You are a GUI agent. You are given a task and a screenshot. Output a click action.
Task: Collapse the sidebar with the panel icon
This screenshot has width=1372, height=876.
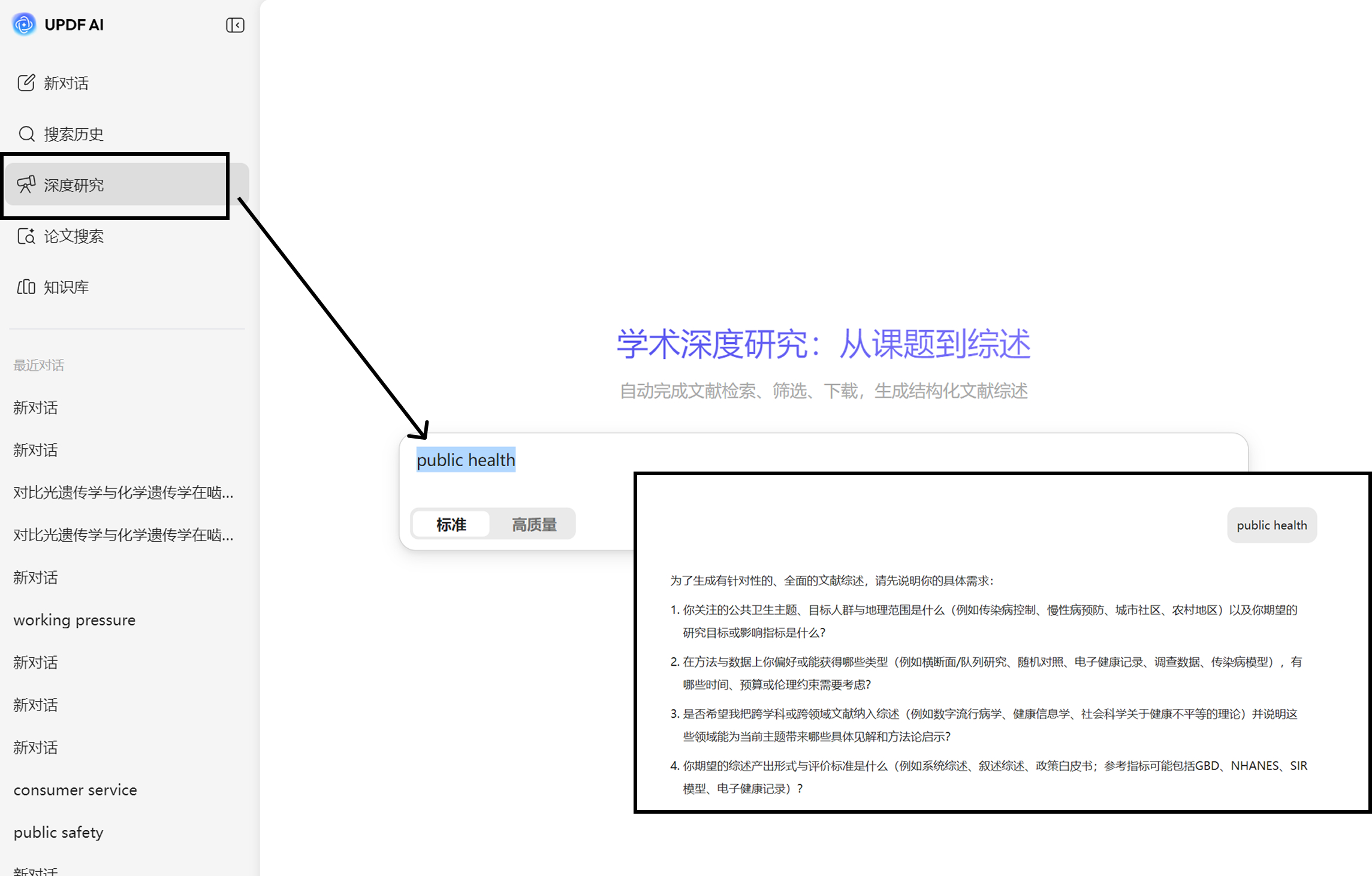(x=235, y=25)
